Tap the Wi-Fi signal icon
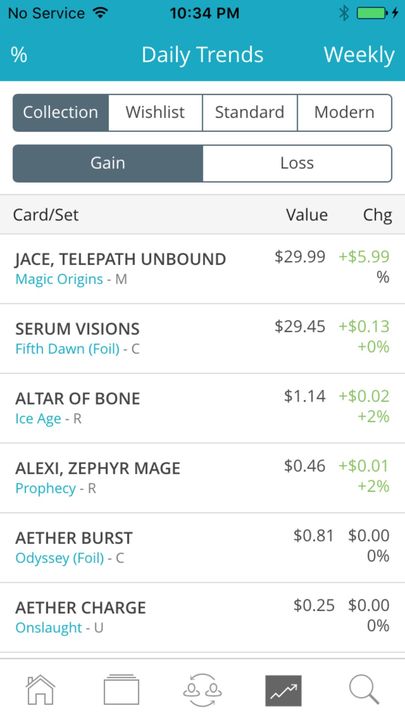Screen dimensions: 405x720 (x=100, y=13)
